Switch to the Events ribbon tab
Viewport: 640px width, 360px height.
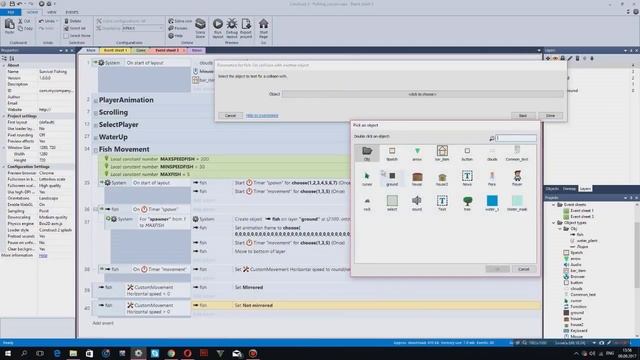72,12
